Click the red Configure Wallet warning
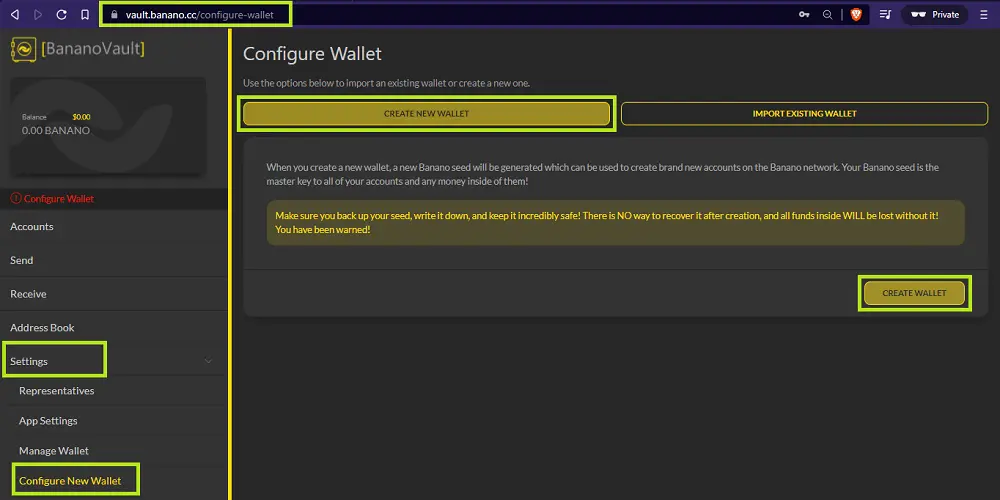This screenshot has height=500, width=1000. [52, 199]
